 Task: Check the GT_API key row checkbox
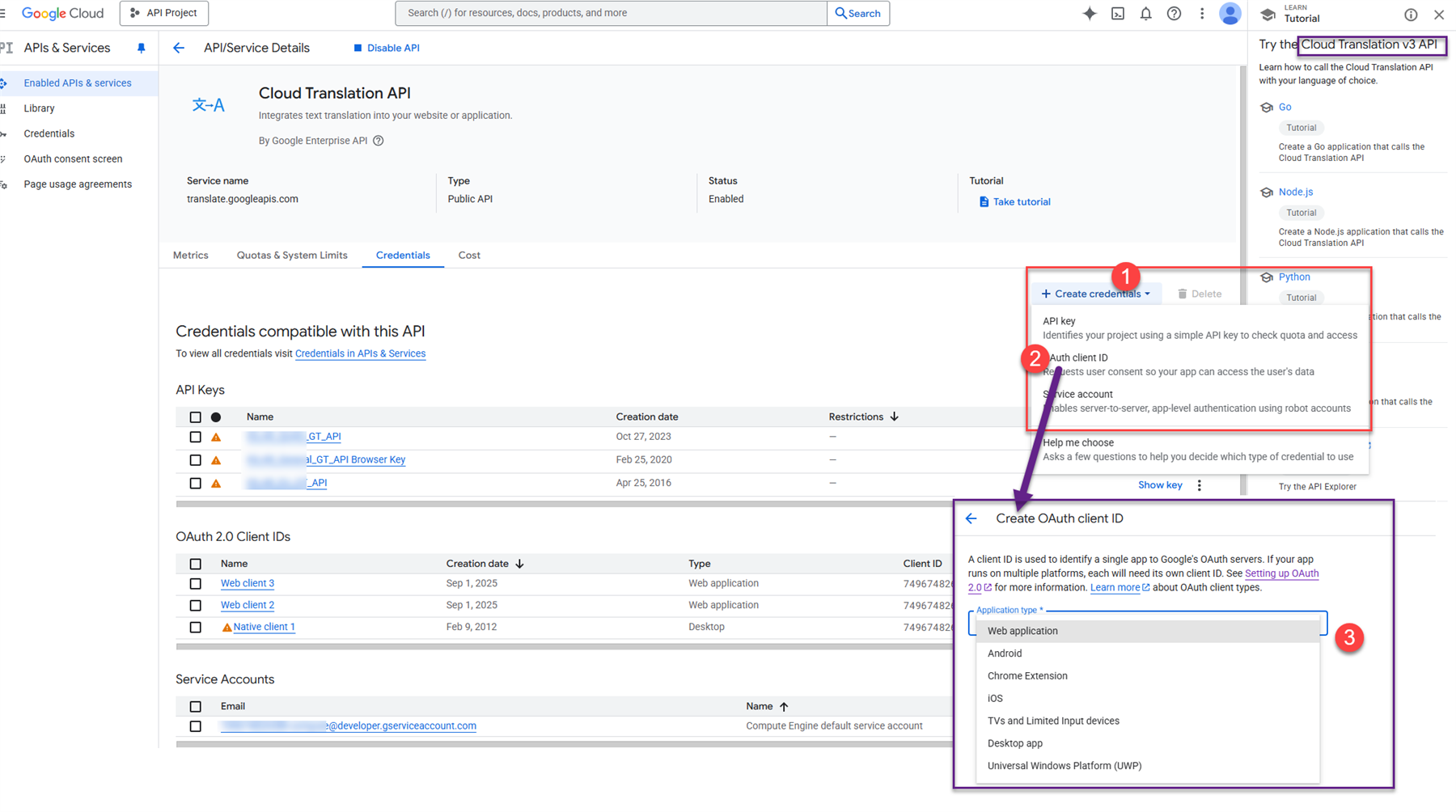(196, 437)
